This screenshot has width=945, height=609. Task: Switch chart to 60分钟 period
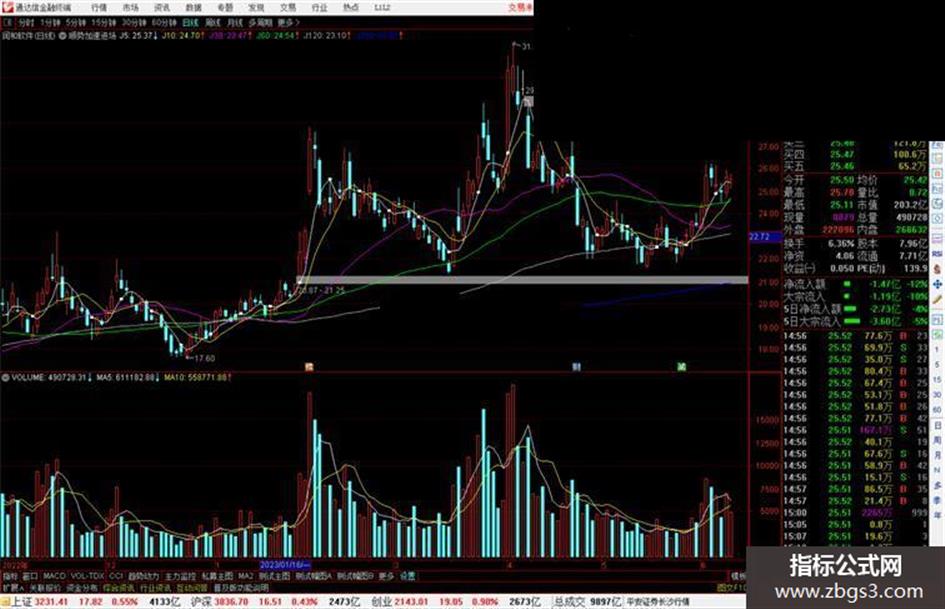click(x=164, y=23)
